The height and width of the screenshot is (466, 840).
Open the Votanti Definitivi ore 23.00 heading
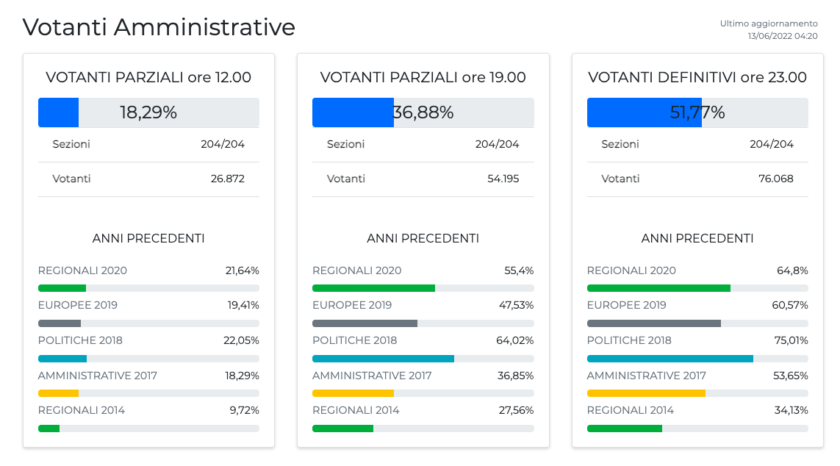point(697,77)
